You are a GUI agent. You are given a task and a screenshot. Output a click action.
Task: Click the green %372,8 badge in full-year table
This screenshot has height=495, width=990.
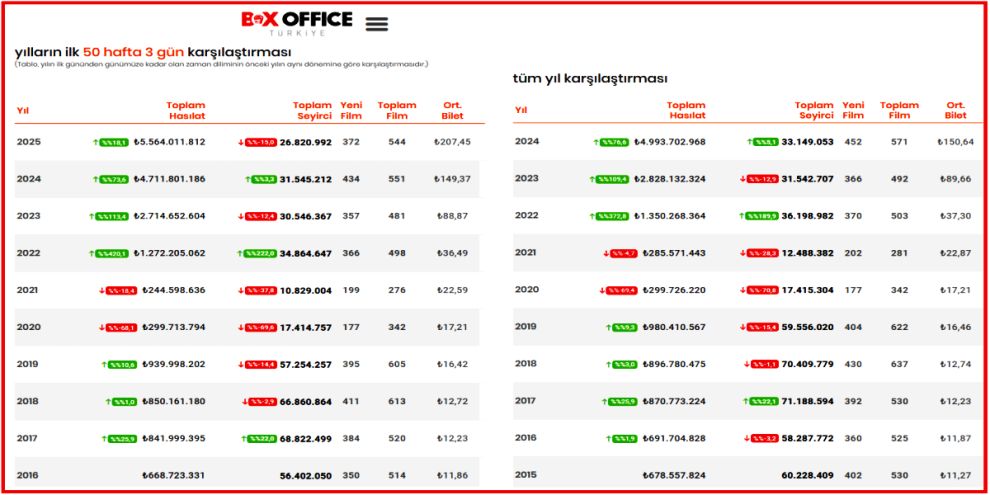tap(610, 216)
